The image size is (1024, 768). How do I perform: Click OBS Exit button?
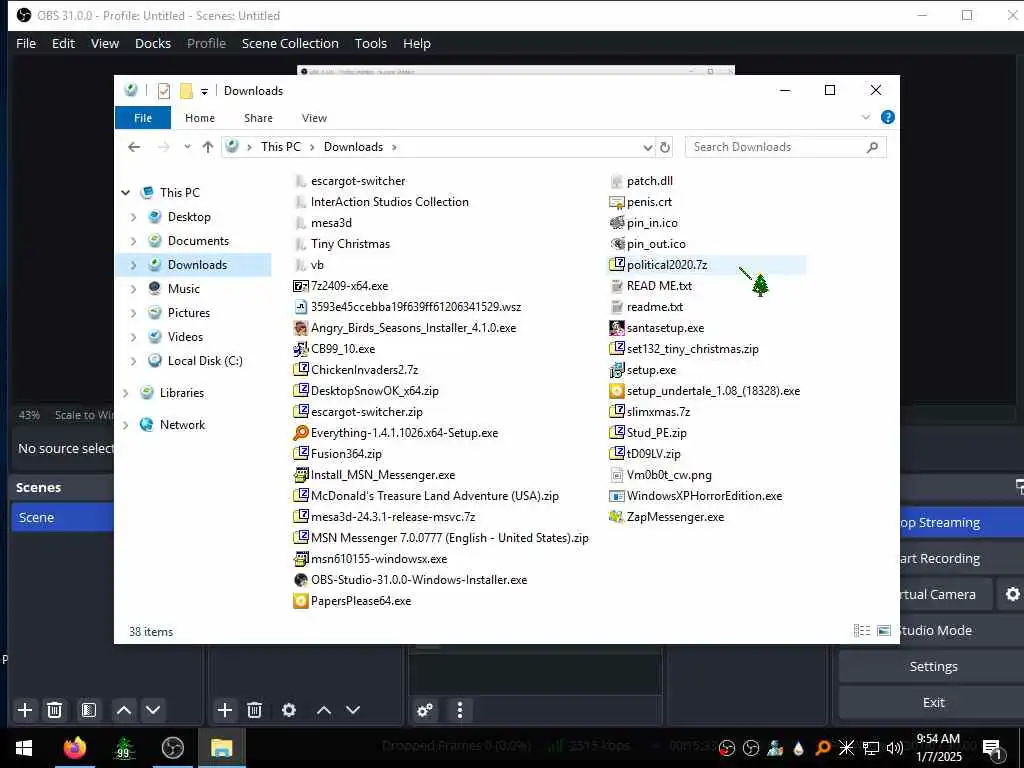(x=933, y=703)
